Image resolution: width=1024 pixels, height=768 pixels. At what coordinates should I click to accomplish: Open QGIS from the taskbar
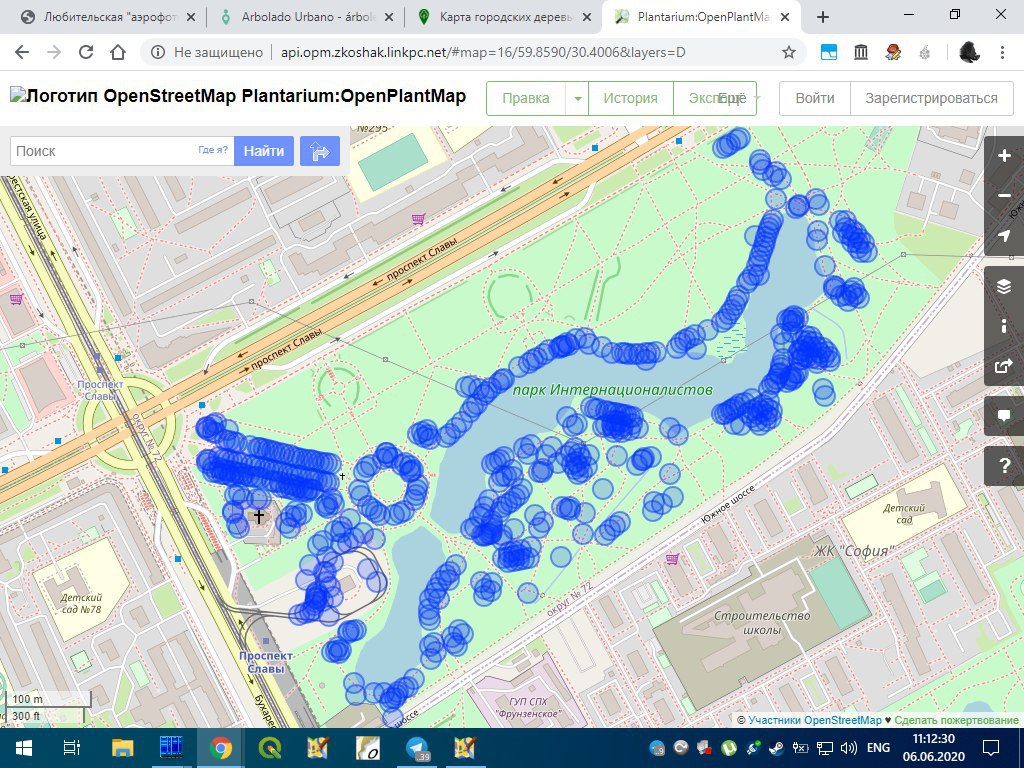coord(270,748)
